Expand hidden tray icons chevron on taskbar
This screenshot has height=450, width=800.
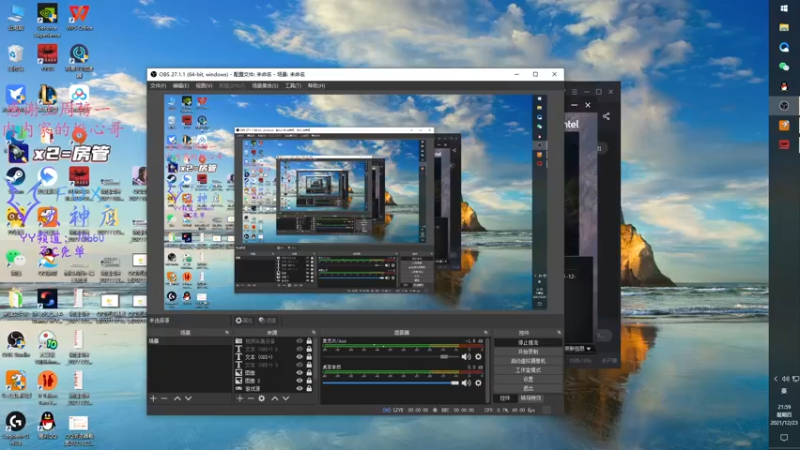point(776,379)
